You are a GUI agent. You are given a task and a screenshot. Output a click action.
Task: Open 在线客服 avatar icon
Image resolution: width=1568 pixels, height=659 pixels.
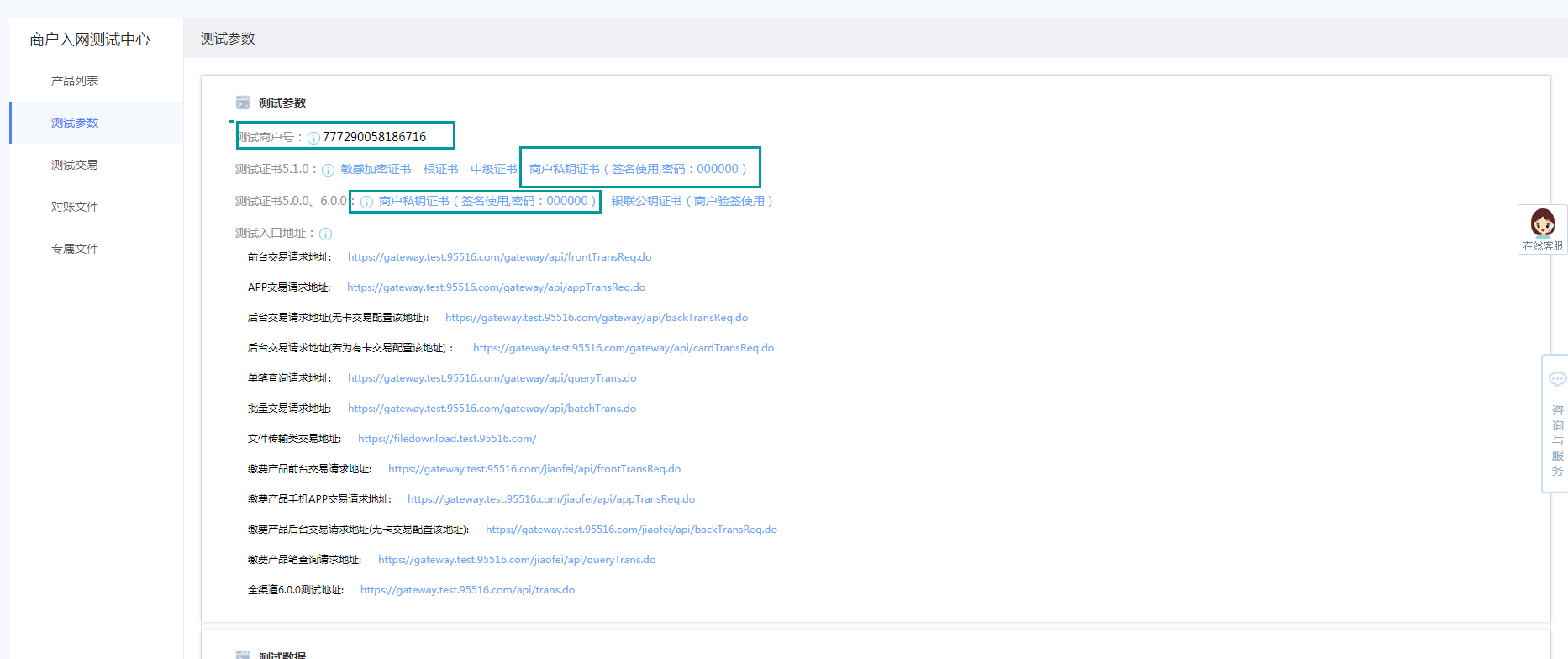(x=1542, y=223)
